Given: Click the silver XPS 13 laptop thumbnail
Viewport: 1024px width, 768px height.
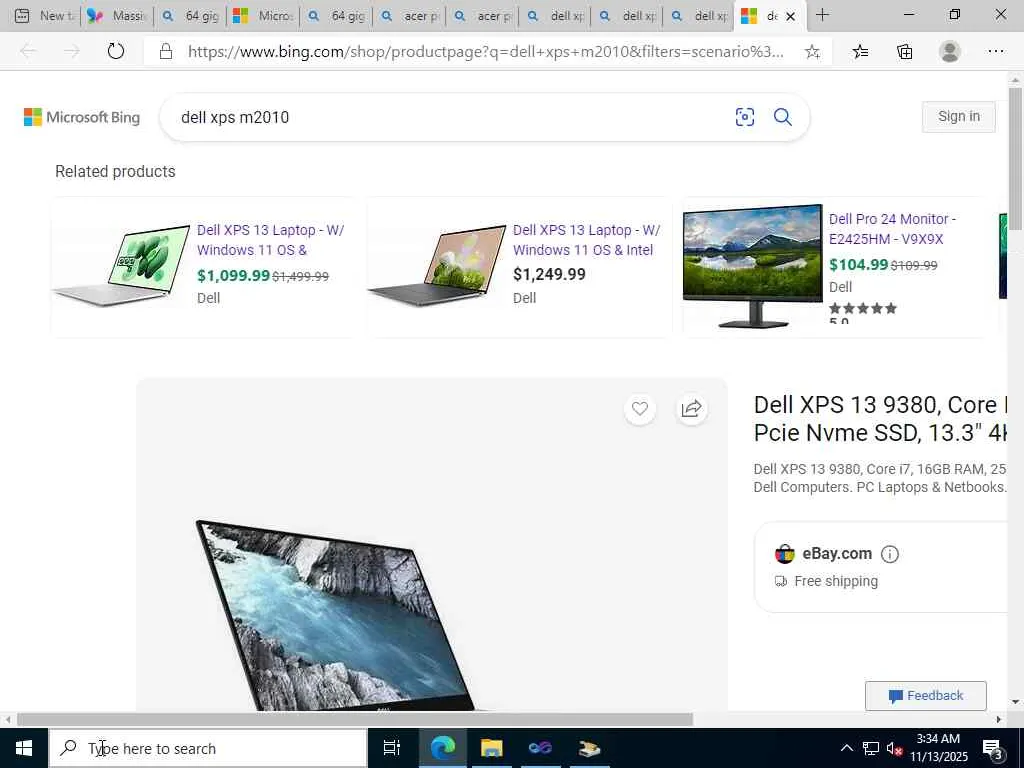Looking at the screenshot, I should pos(121,266).
